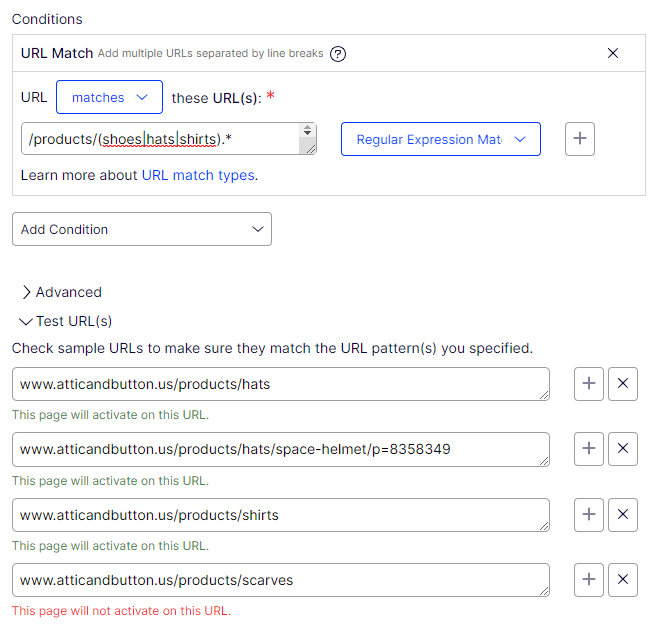The height and width of the screenshot is (627, 656).
Task: Click the products/scarves test URL field
Action: 280,580
